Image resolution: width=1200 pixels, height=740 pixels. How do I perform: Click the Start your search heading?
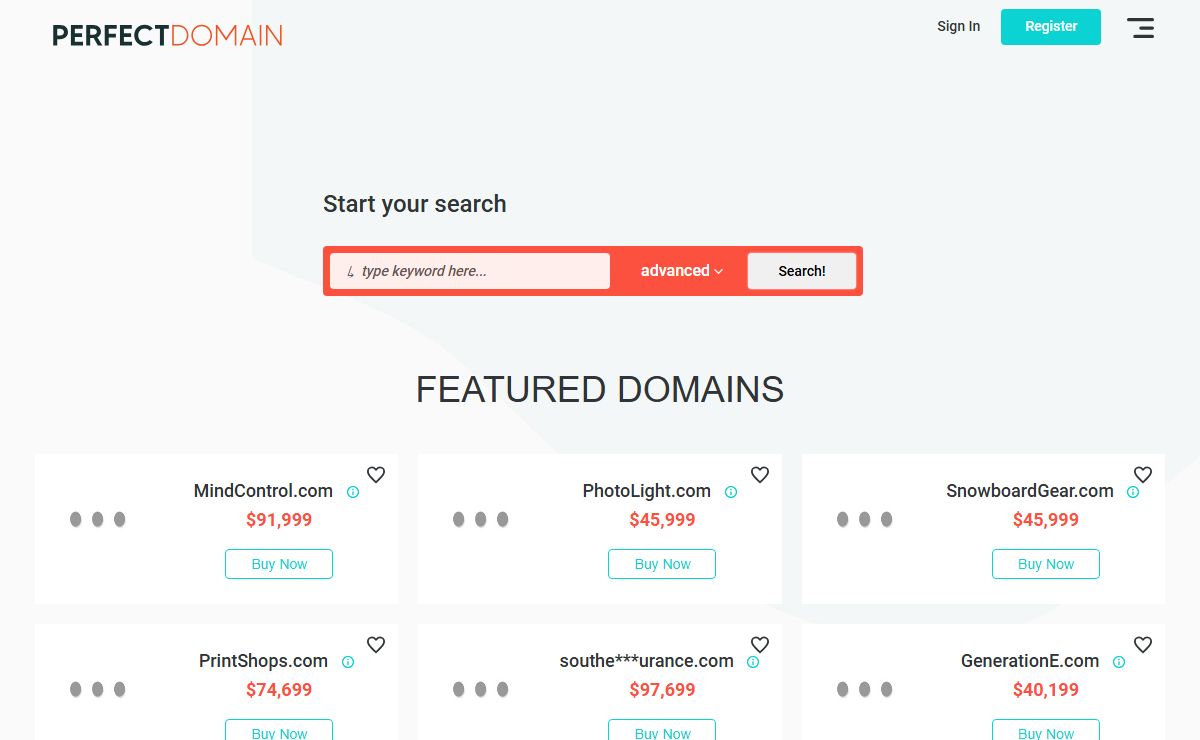click(x=415, y=204)
